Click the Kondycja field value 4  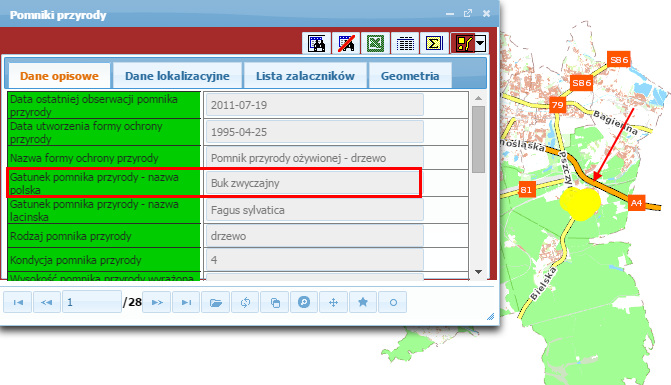315,260
